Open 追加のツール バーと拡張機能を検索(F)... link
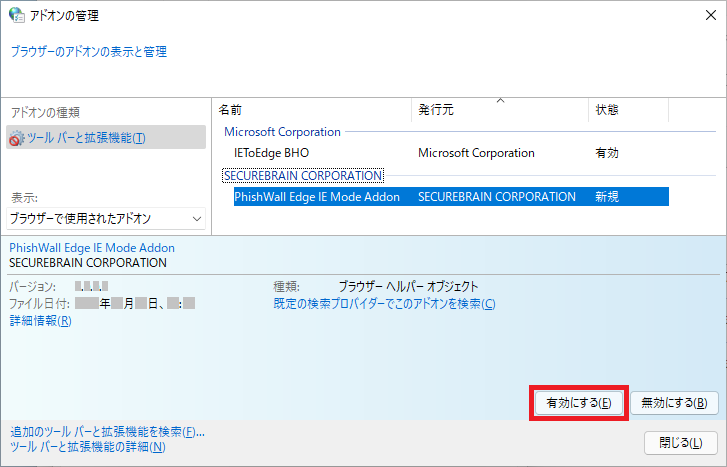The image size is (727, 467). [107, 432]
